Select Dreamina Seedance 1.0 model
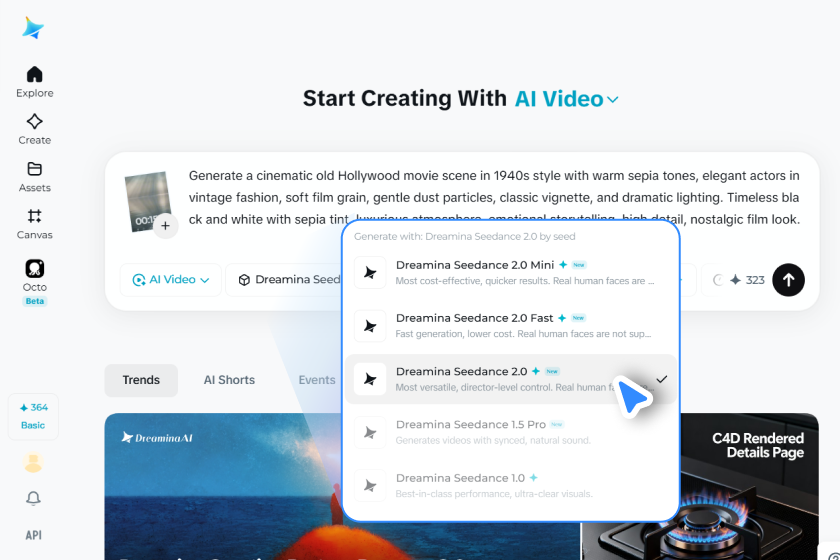Viewport: 840px width, 560px height. point(511,485)
